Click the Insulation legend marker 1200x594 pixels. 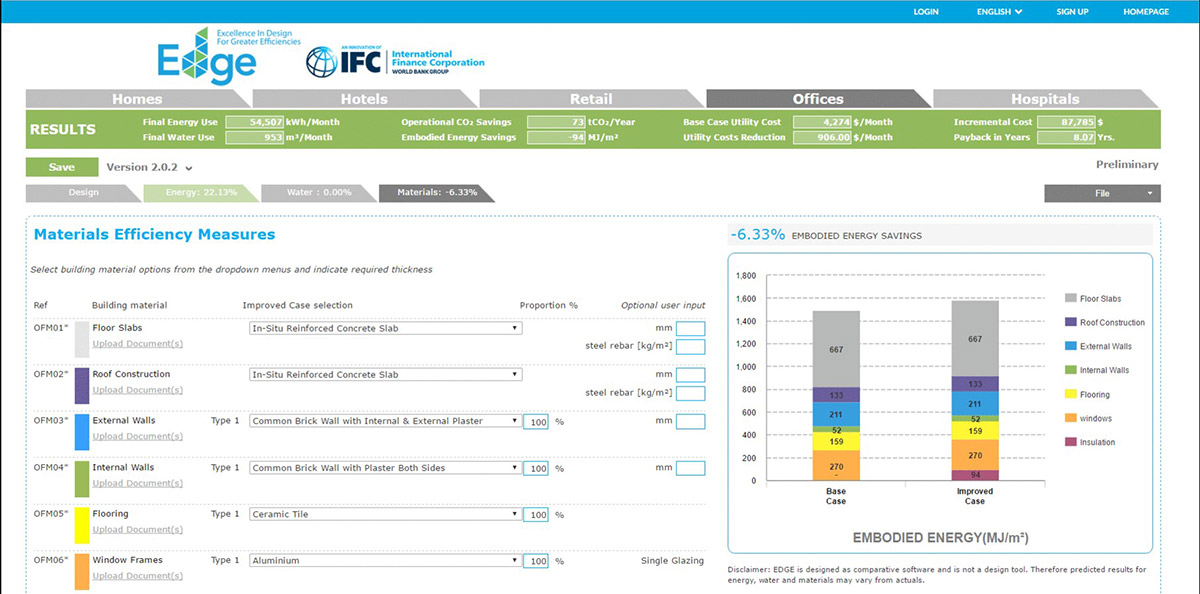click(1070, 442)
